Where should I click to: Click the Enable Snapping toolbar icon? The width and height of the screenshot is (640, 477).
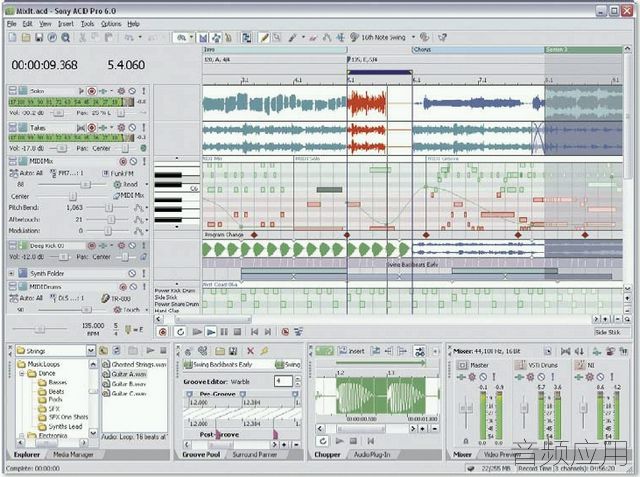click(x=203, y=38)
